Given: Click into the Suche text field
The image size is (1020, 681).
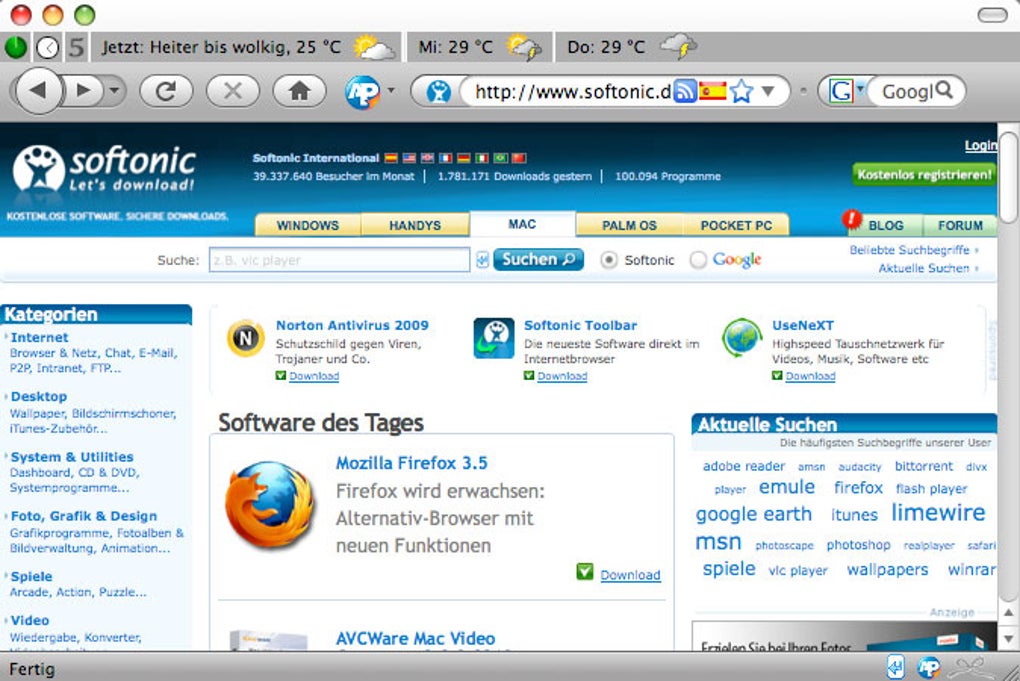Looking at the screenshot, I should click(x=339, y=260).
